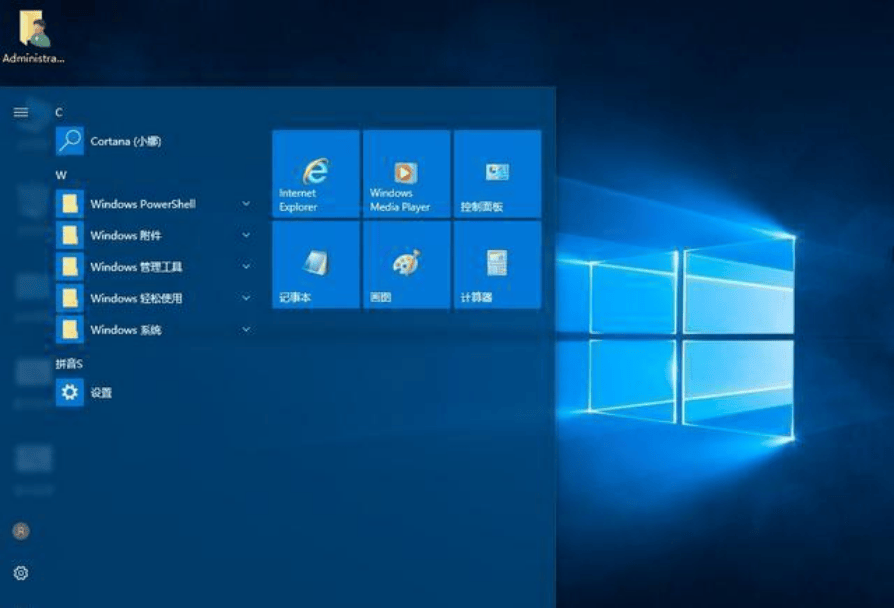
Task: Expand the Windows 附件 folder chevron
Action: 246,235
